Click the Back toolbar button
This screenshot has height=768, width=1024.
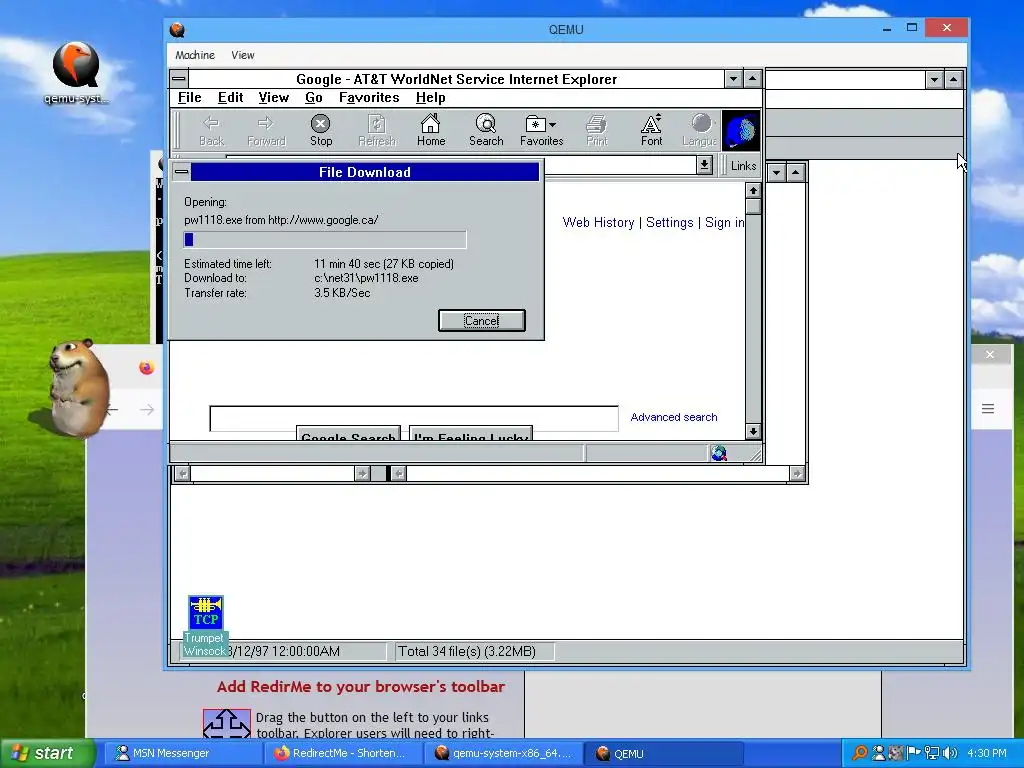click(211, 131)
